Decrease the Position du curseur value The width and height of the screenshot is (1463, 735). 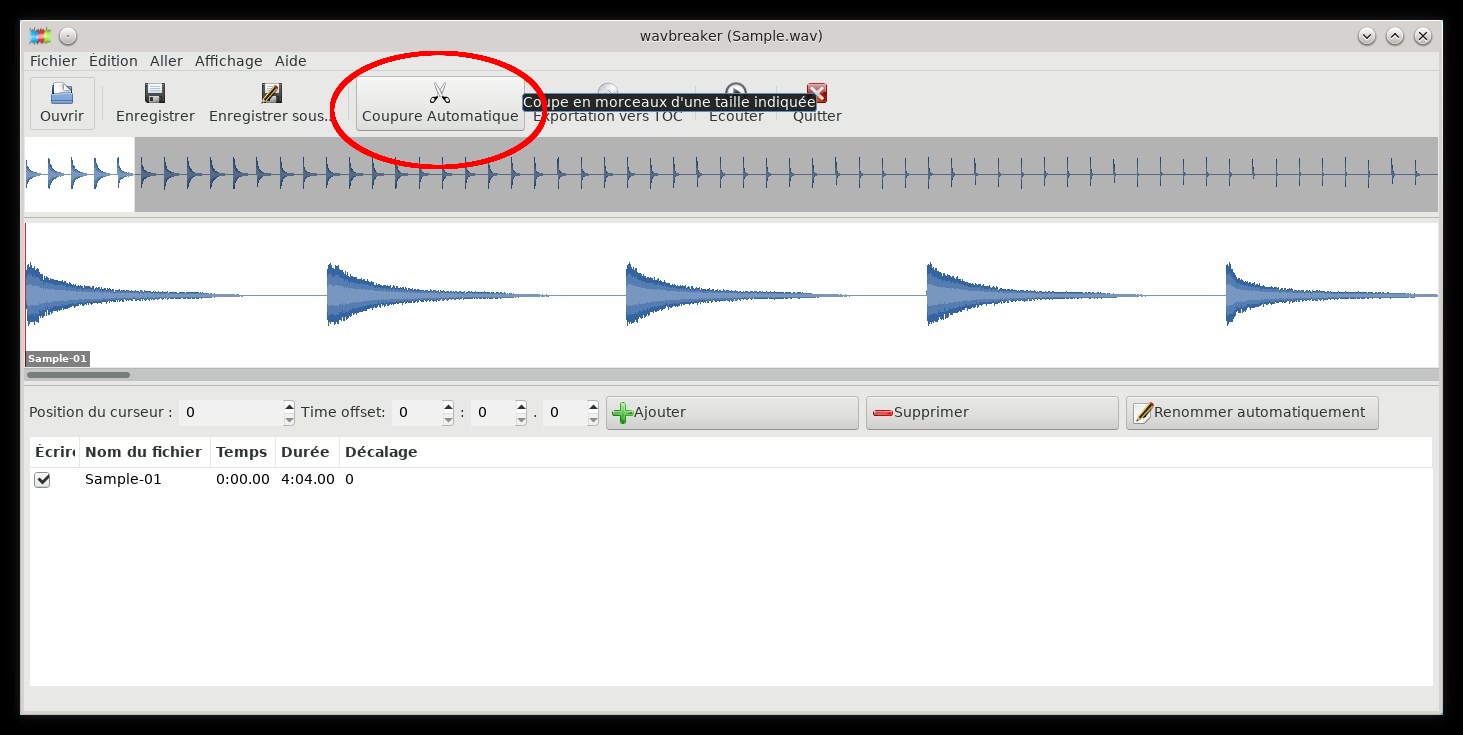point(289,419)
